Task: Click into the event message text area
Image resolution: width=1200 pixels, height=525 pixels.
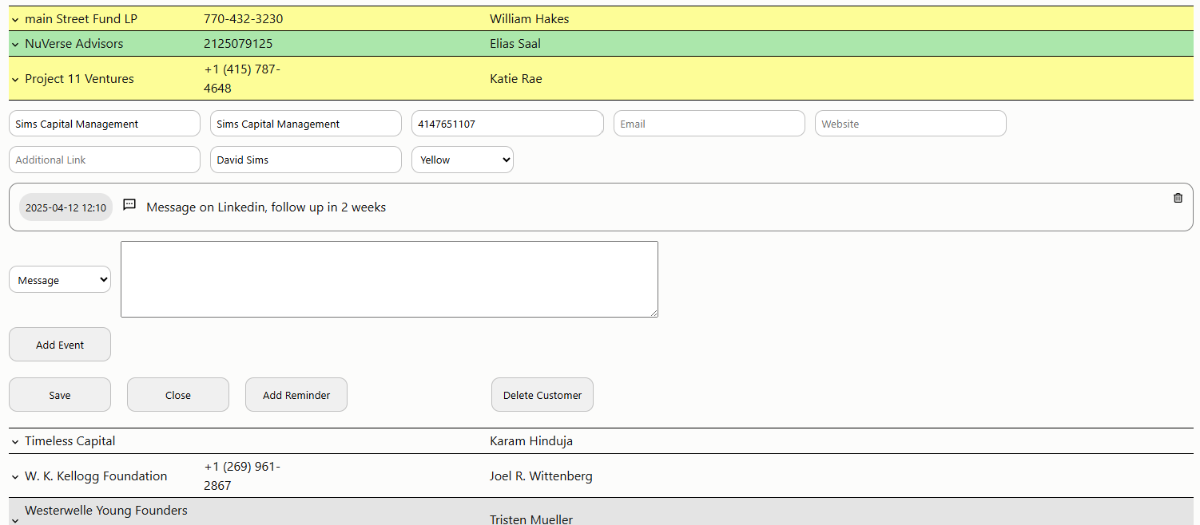Action: point(389,279)
